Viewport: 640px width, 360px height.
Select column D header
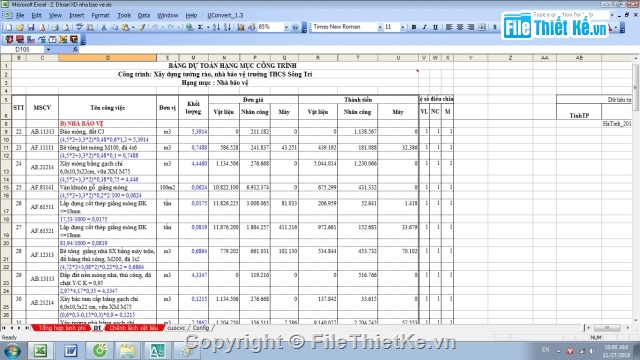coord(107,58)
